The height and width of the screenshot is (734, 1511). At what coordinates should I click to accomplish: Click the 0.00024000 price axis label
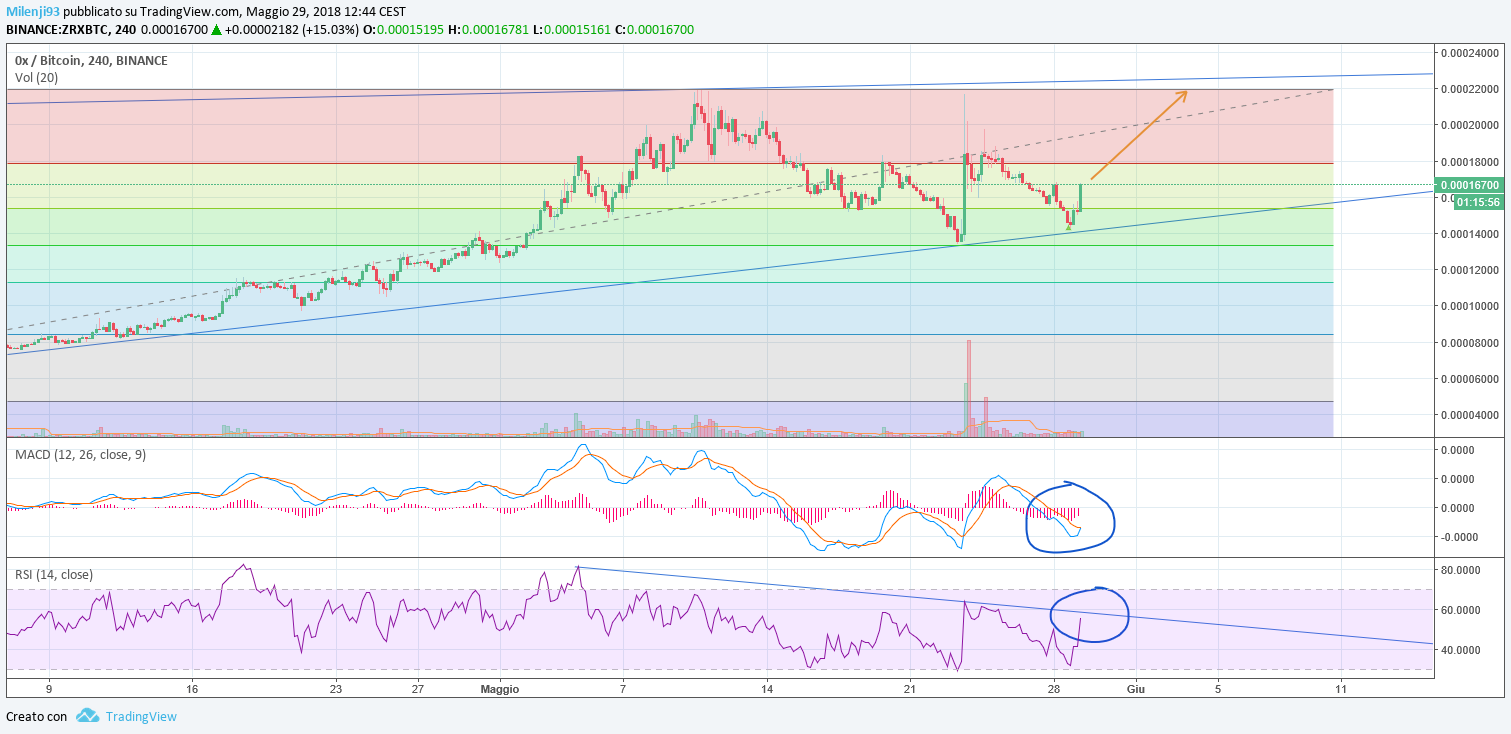tap(1469, 53)
